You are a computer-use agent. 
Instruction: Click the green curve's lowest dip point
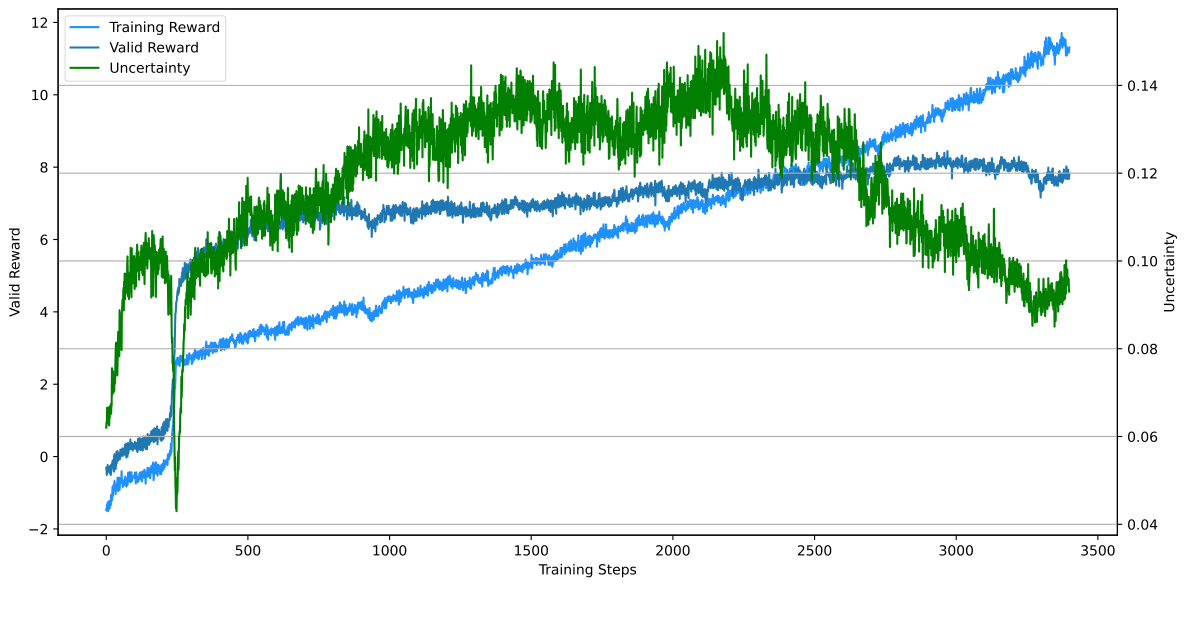tap(176, 509)
